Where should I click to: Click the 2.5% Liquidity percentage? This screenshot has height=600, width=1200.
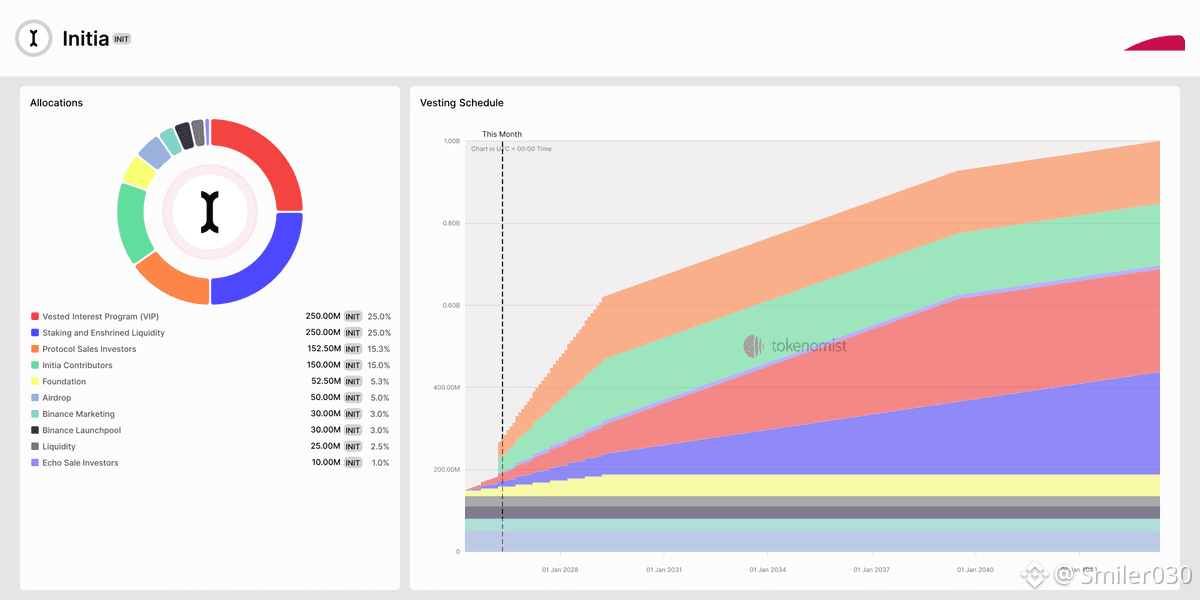click(x=381, y=446)
